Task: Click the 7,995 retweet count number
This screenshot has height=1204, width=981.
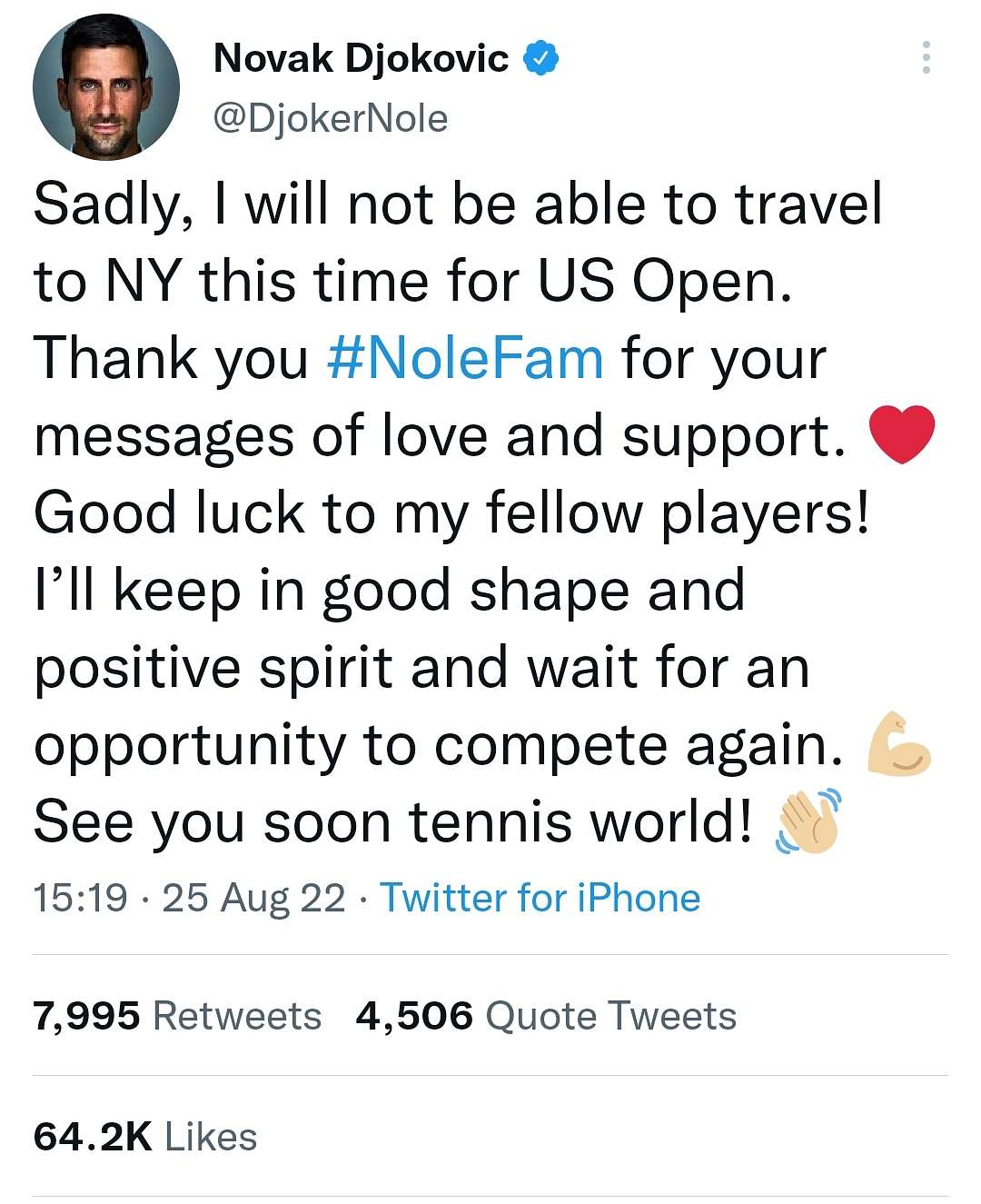Action: pyautogui.click(x=86, y=1016)
